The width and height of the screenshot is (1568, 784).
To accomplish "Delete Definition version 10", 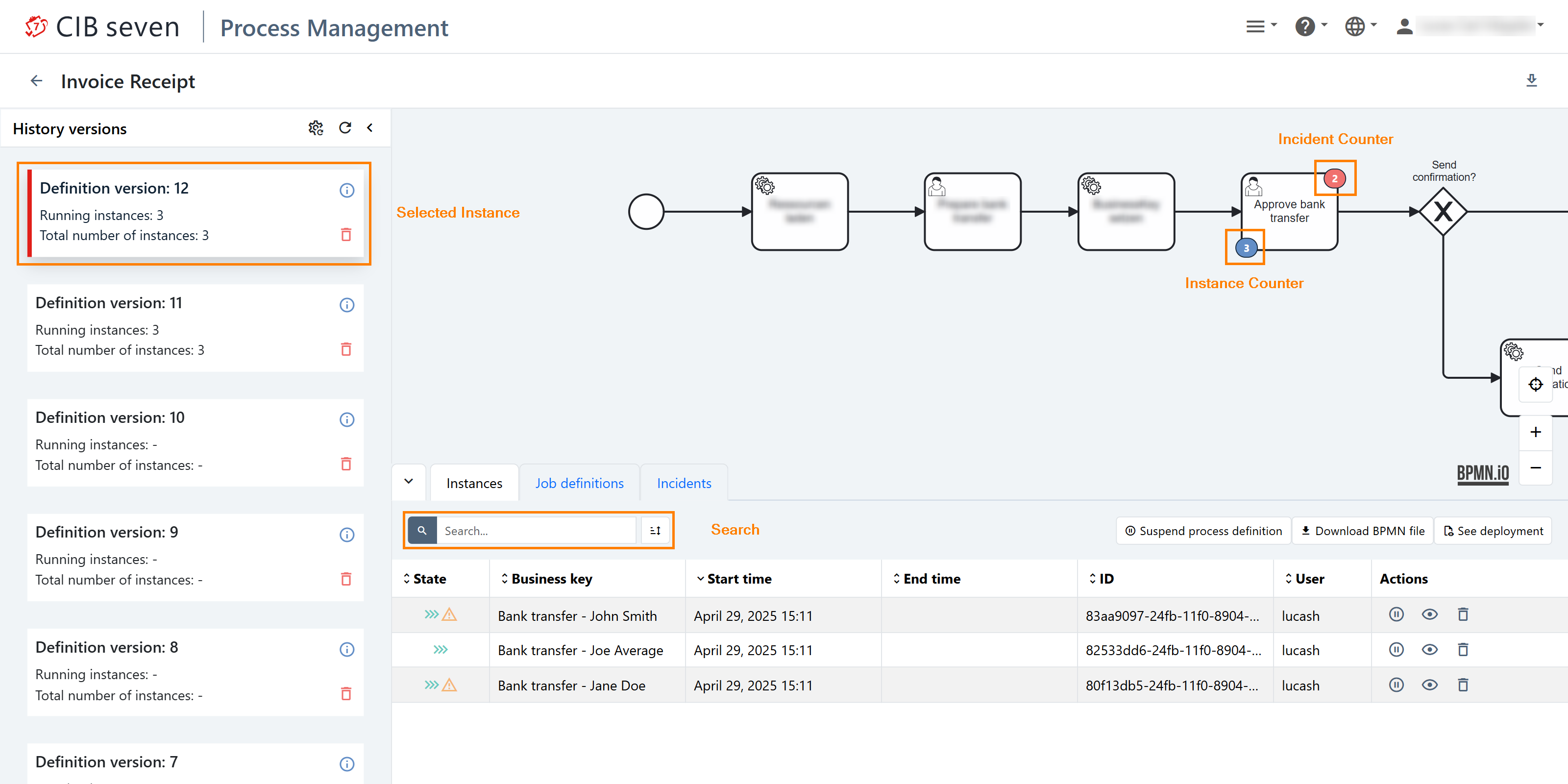I will pyautogui.click(x=346, y=464).
